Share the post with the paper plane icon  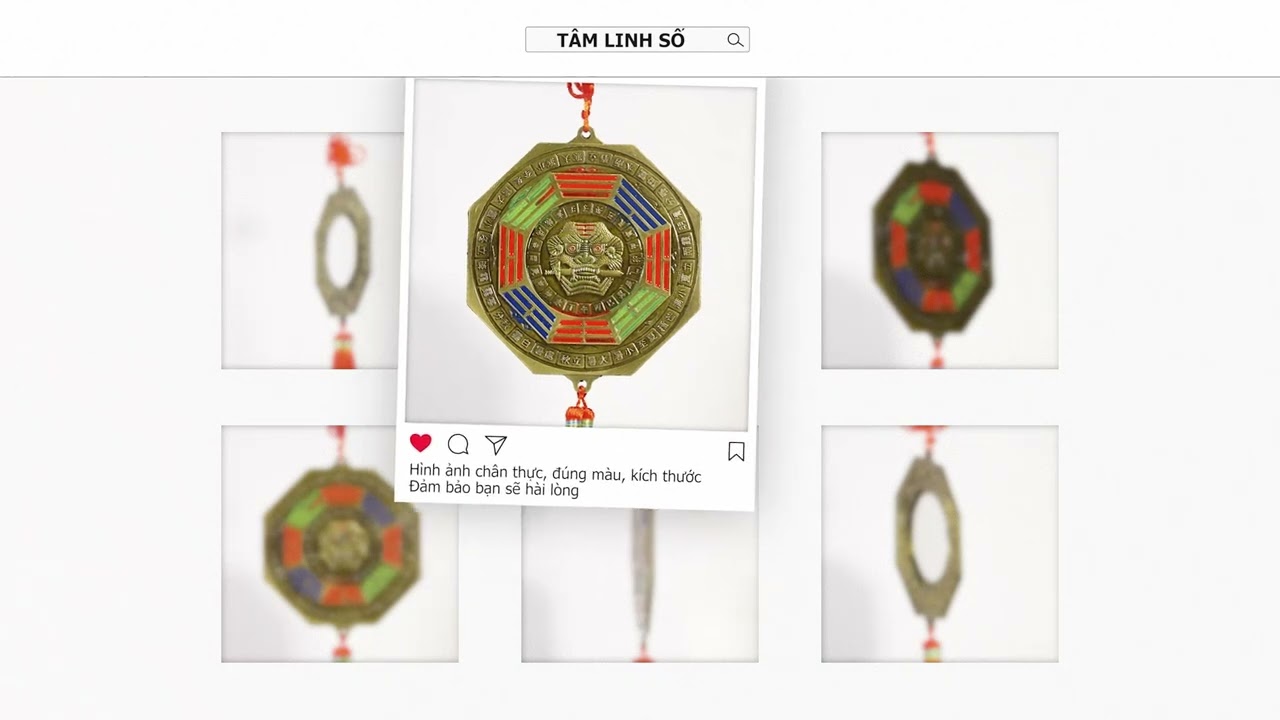click(496, 446)
